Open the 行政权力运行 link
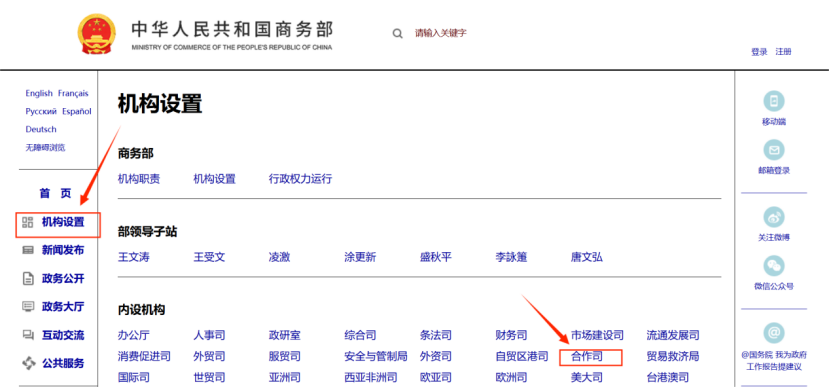This screenshot has width=830, height=388. coord(300,179)
